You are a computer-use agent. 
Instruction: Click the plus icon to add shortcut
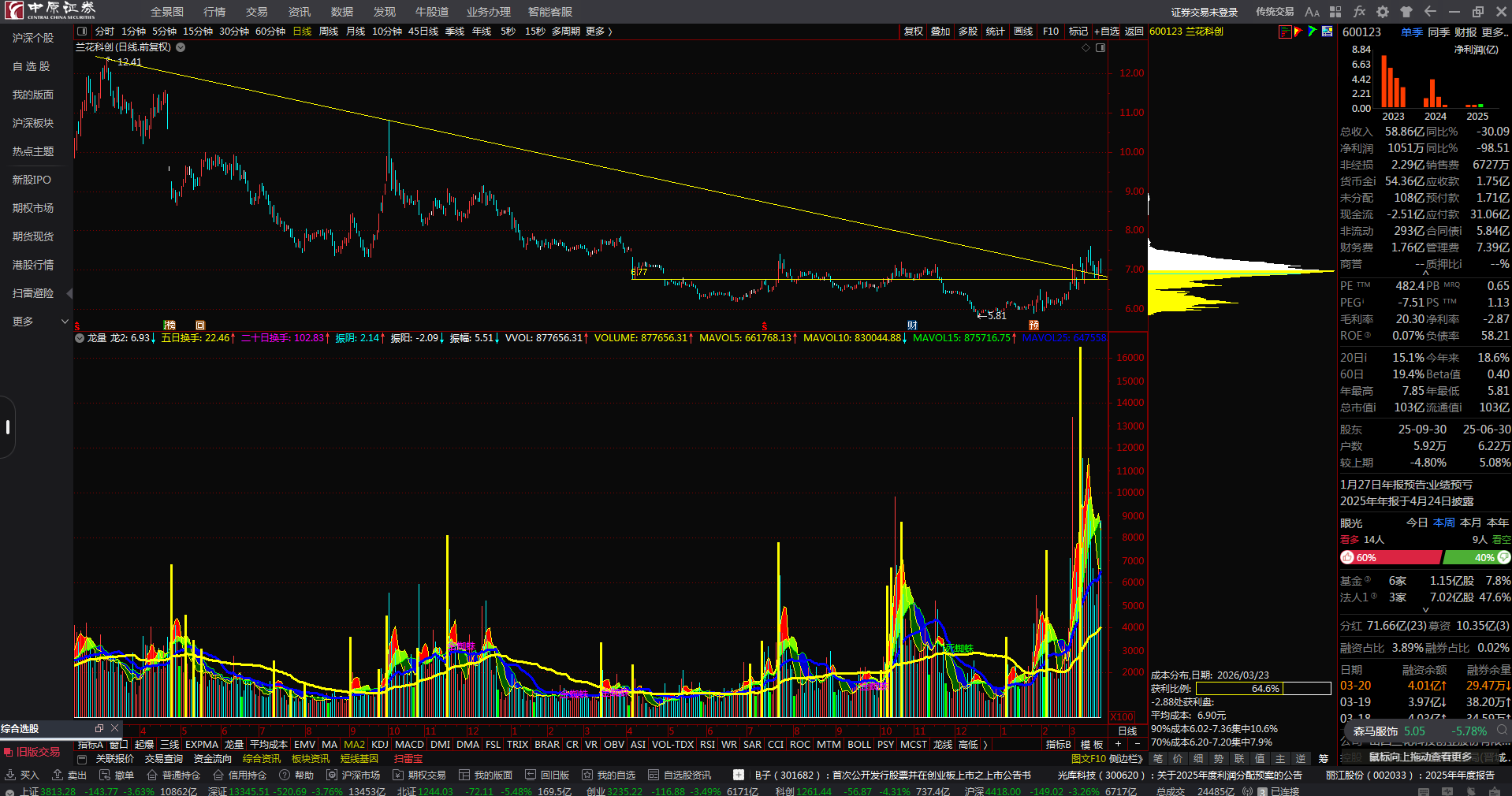click(x=739, y=776)
